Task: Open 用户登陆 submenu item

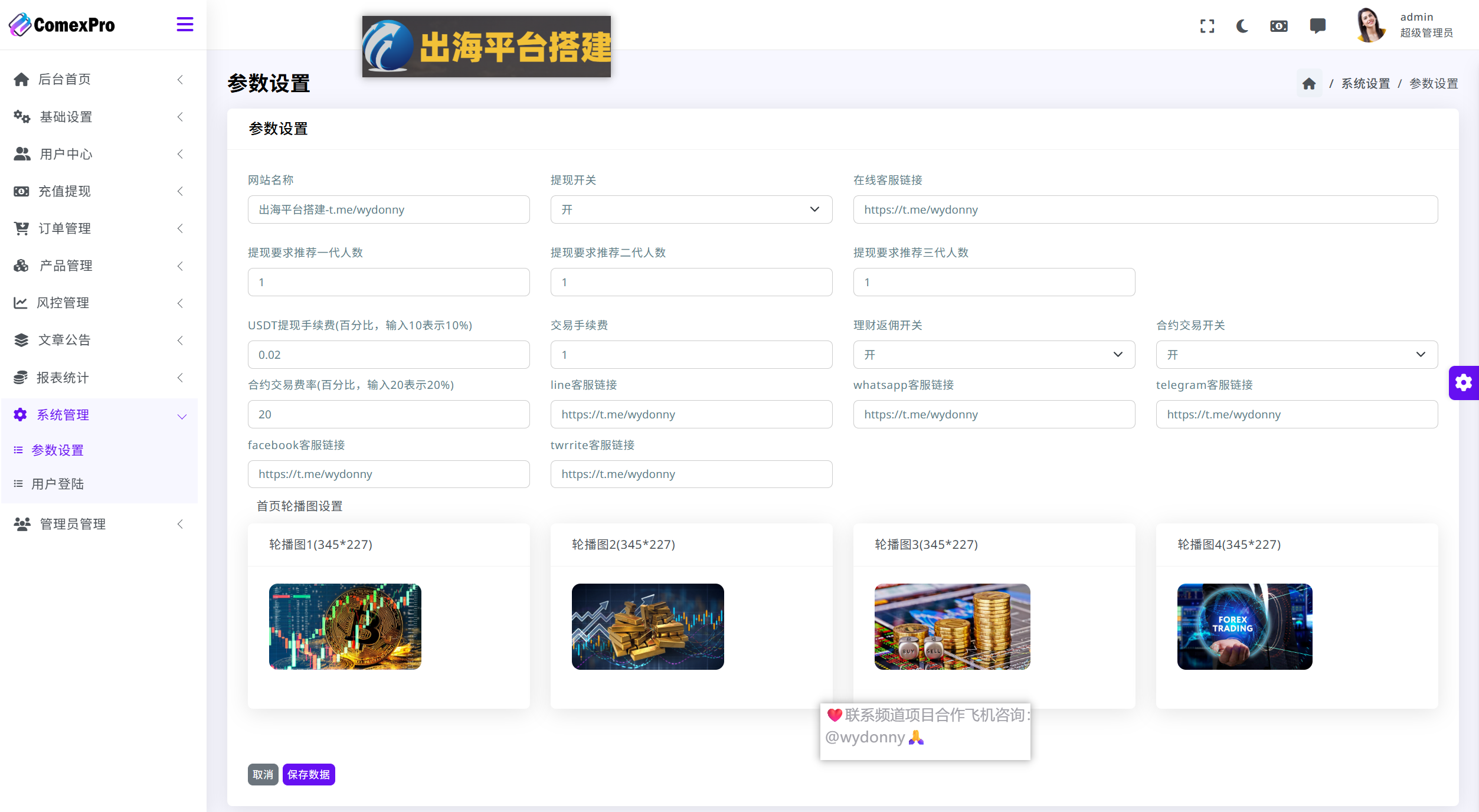Action: click(x=57, y=484)
